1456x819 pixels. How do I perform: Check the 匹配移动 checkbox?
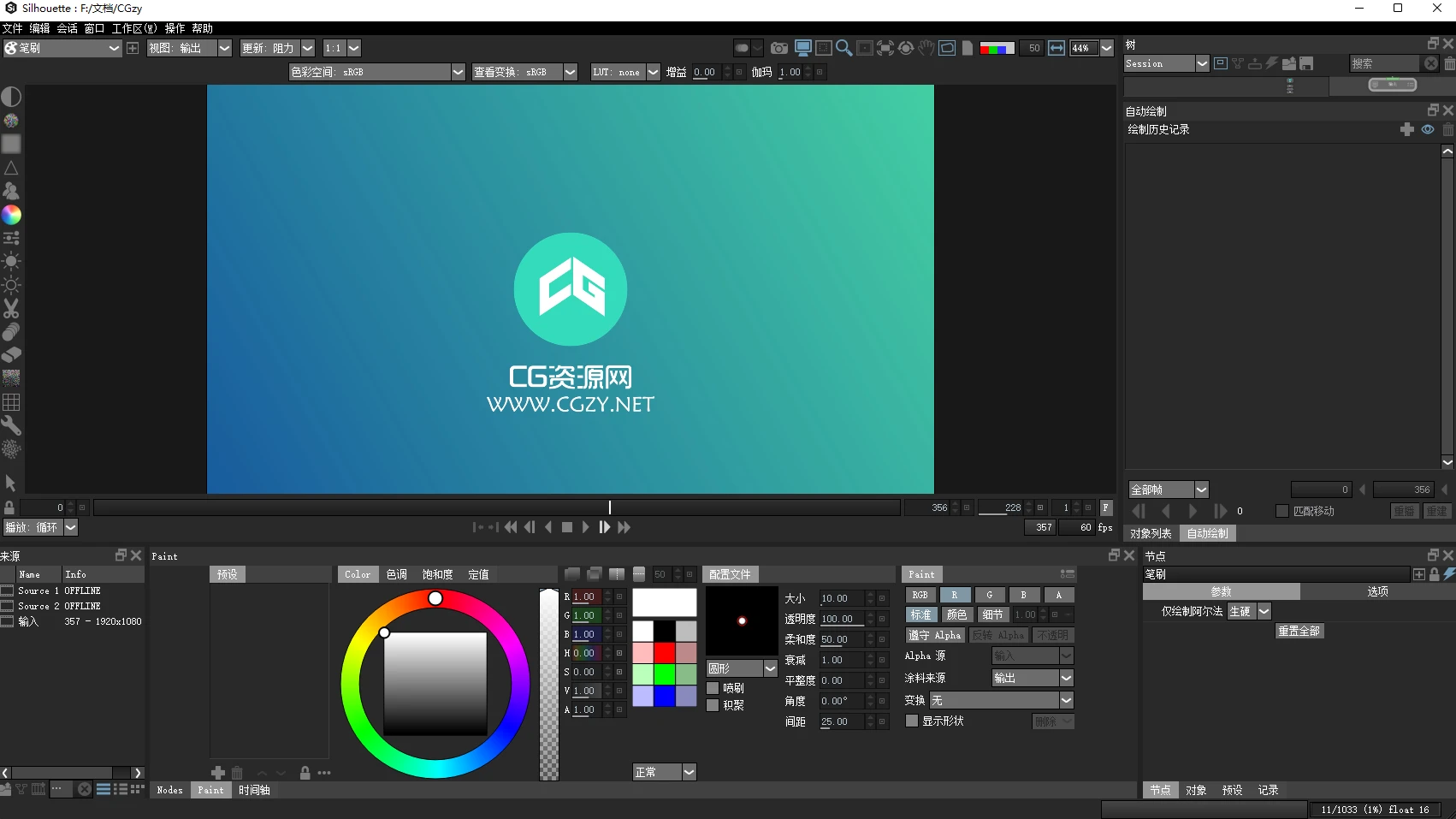1283,511
